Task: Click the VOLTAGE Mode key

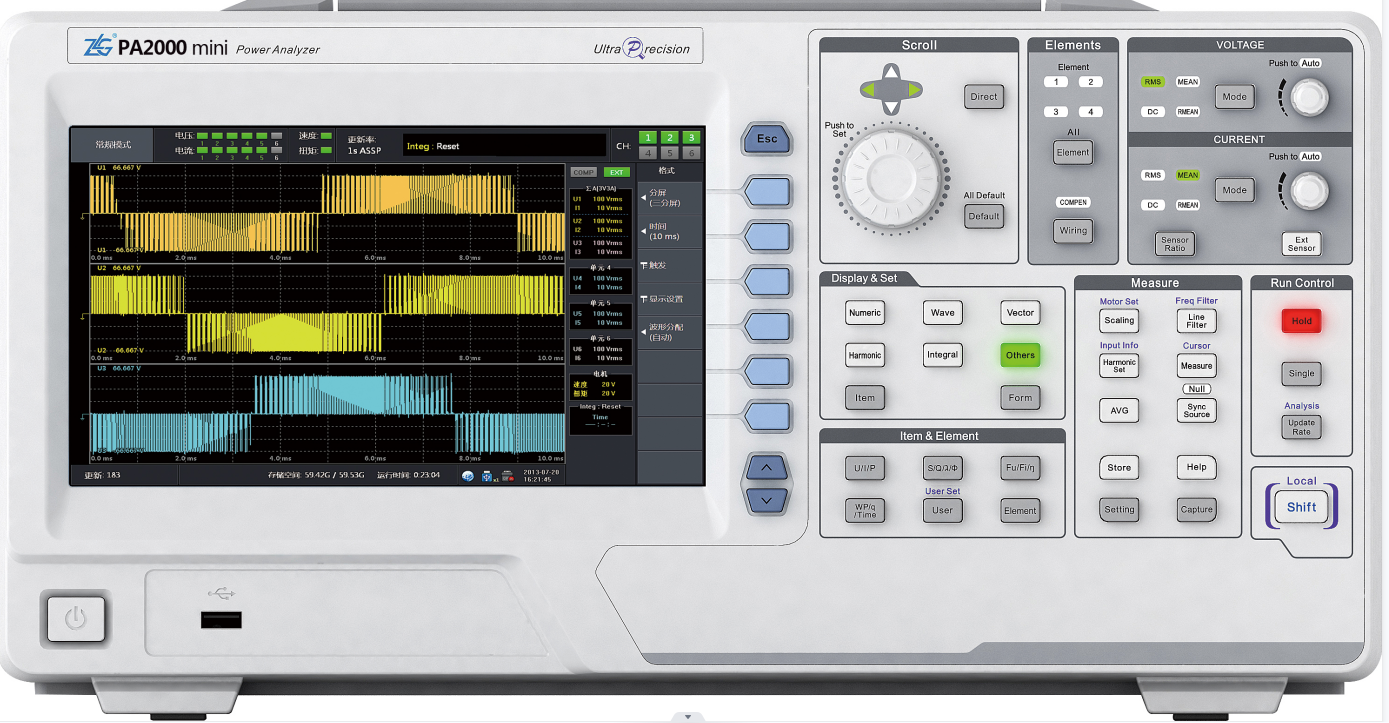Action: pyautogui.click(x=1234, y=97)
